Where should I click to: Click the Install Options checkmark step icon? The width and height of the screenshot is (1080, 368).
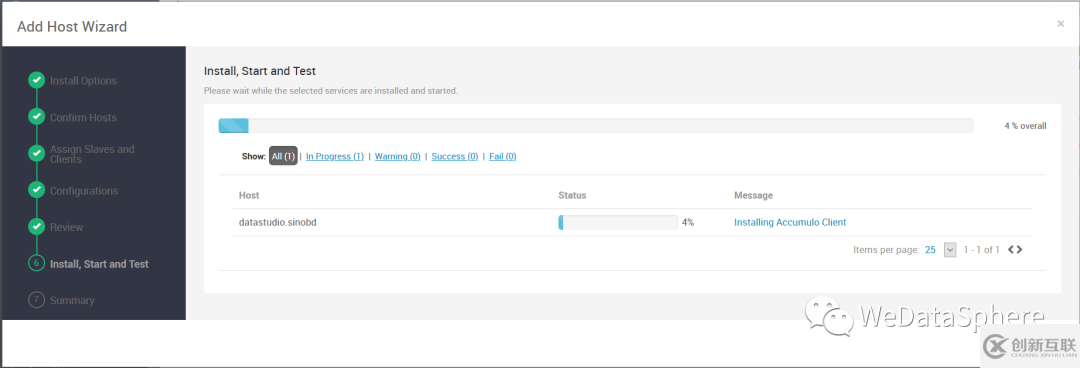click(x=37, y=81)
